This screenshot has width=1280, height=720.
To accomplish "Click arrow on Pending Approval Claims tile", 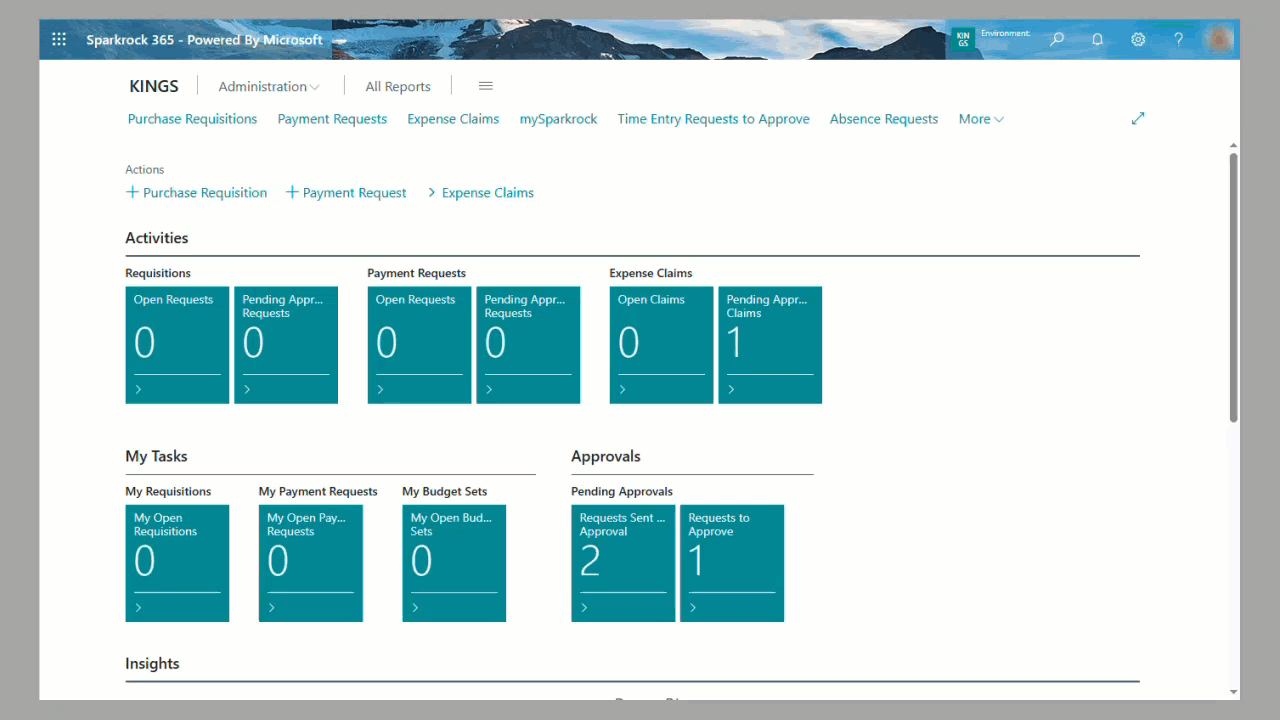I will (x=731, y=389).
